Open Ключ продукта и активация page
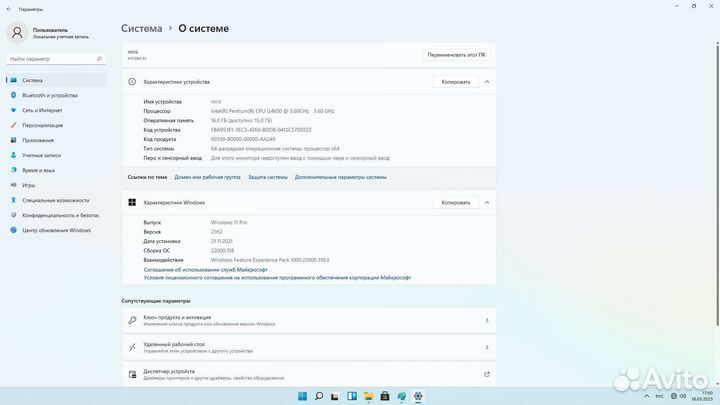Viewport: 720px width, 405px height. (309, 321)
